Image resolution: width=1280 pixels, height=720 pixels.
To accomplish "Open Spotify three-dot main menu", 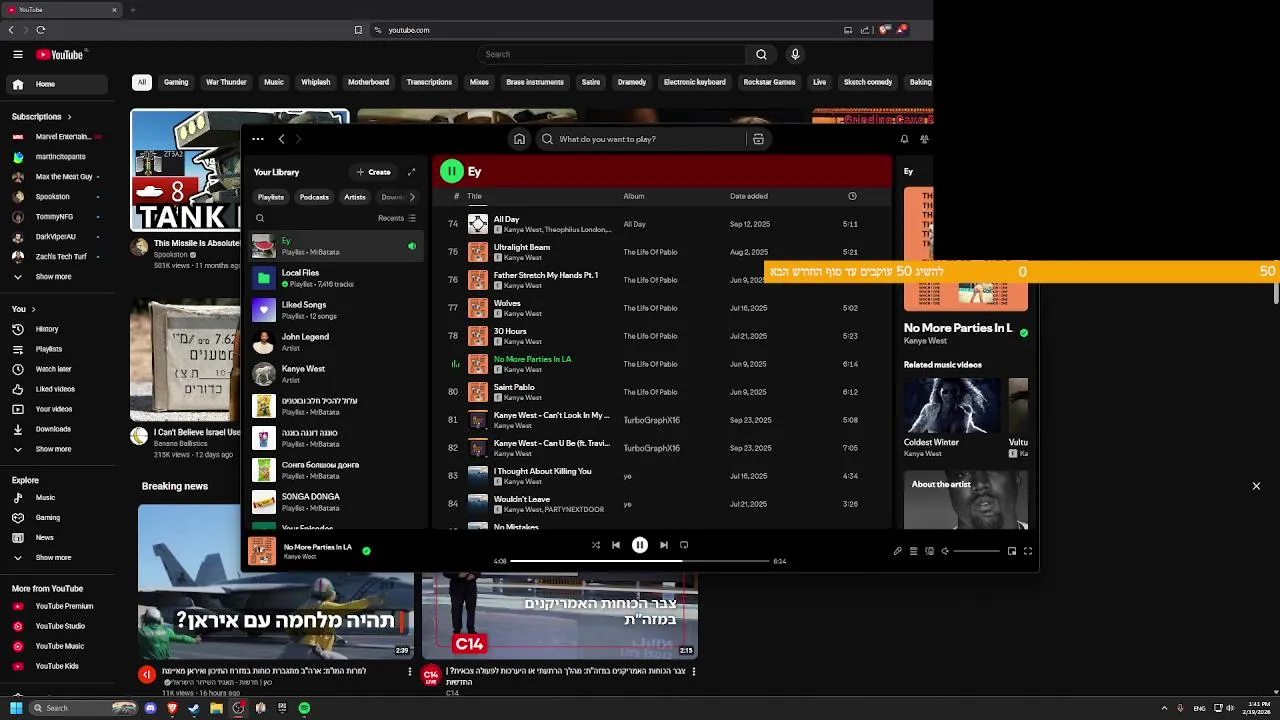I will (x=258, y=139).
